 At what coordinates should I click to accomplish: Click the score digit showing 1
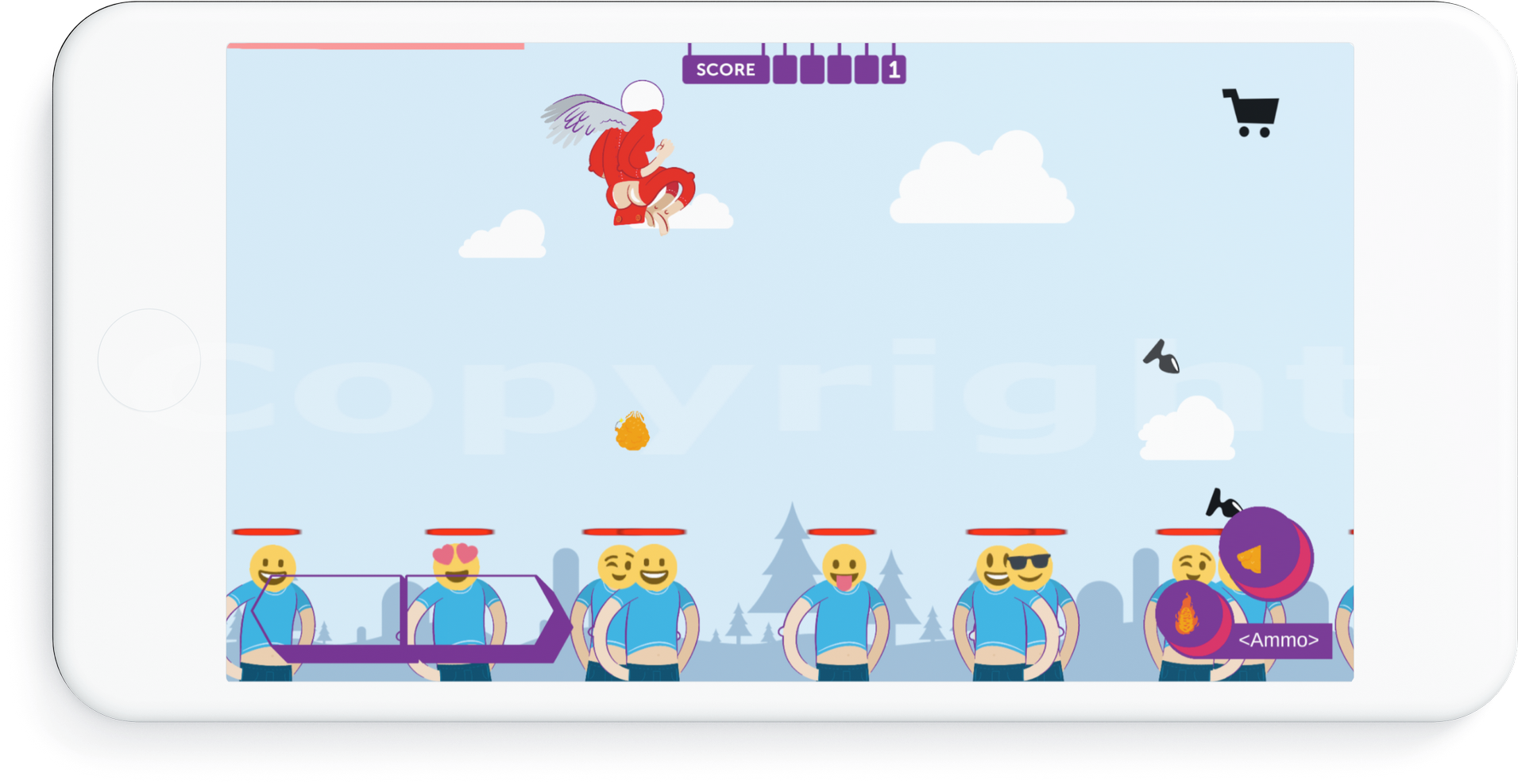(x=894, y=70)
